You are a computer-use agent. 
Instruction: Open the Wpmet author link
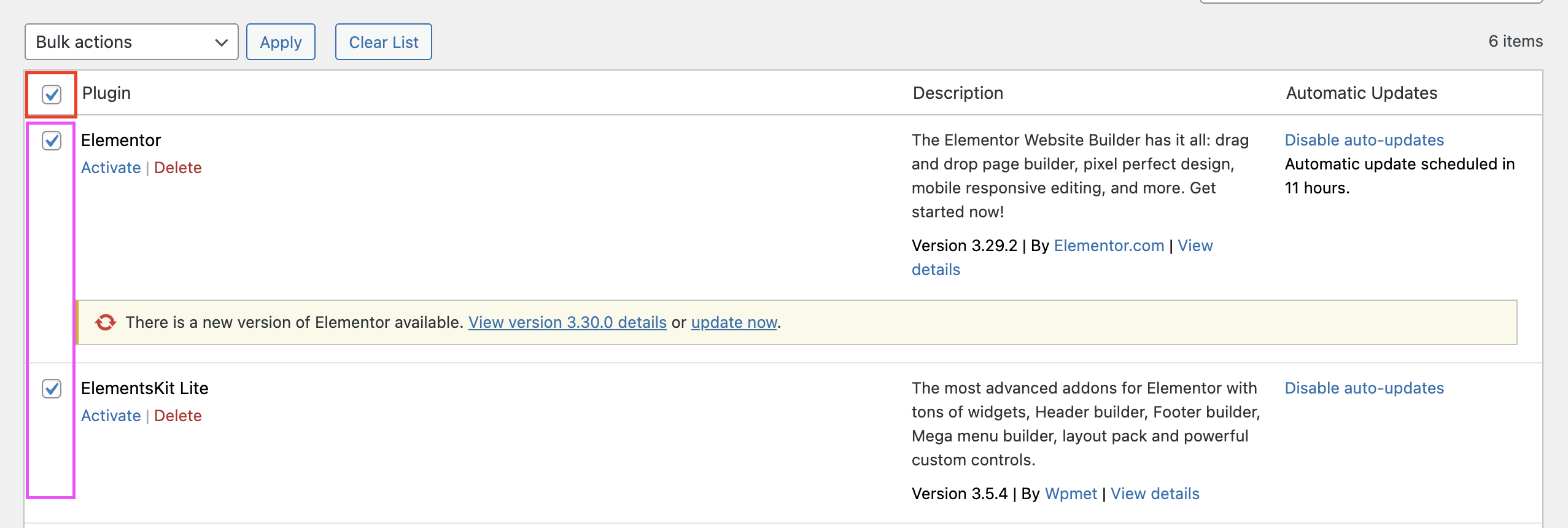point(1070,494)
